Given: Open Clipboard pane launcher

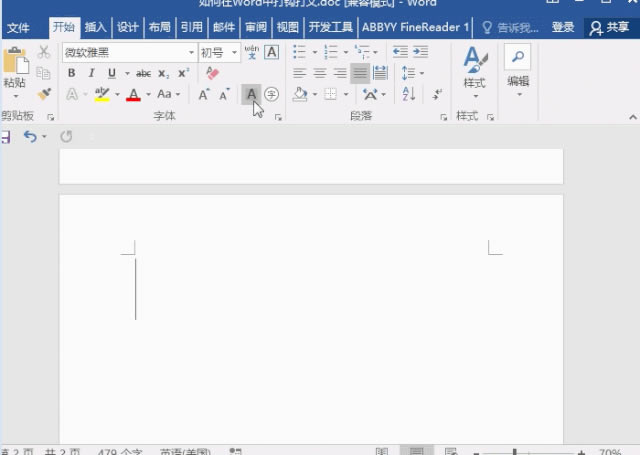Looking at the screenshot, I should 51,118.
